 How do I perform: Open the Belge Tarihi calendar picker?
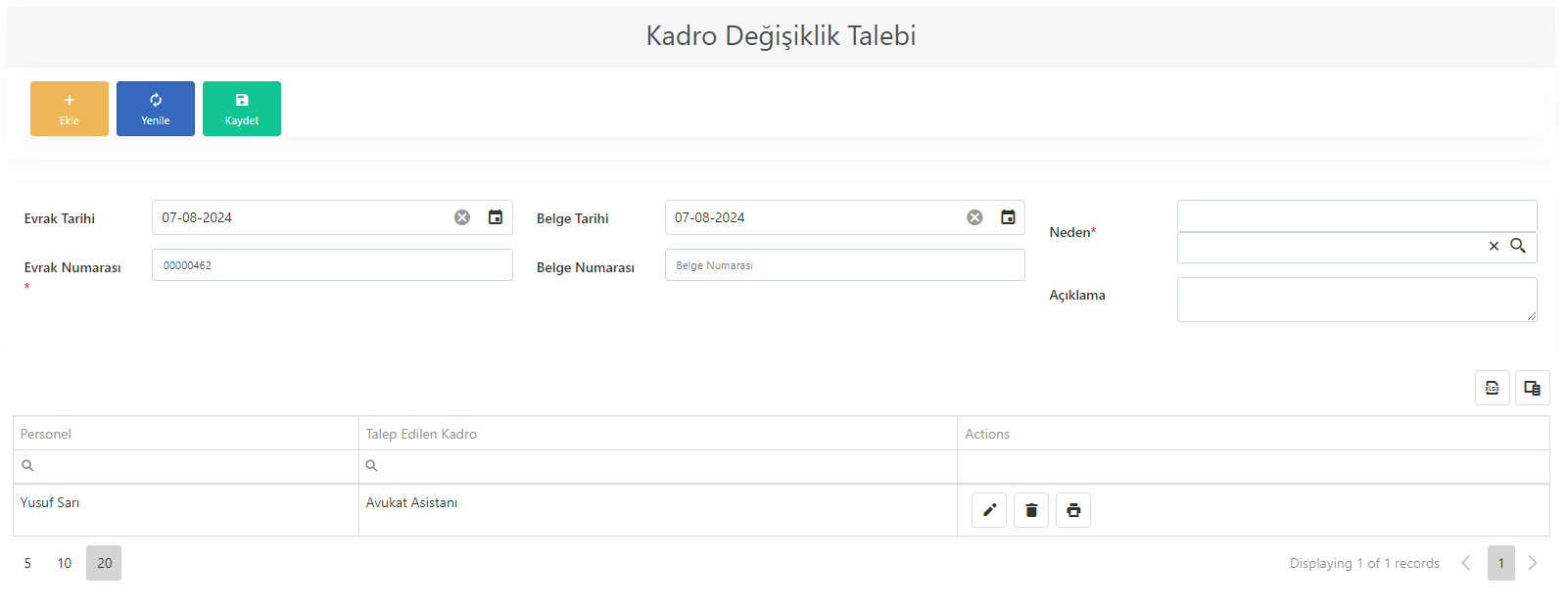(1008, 217)
